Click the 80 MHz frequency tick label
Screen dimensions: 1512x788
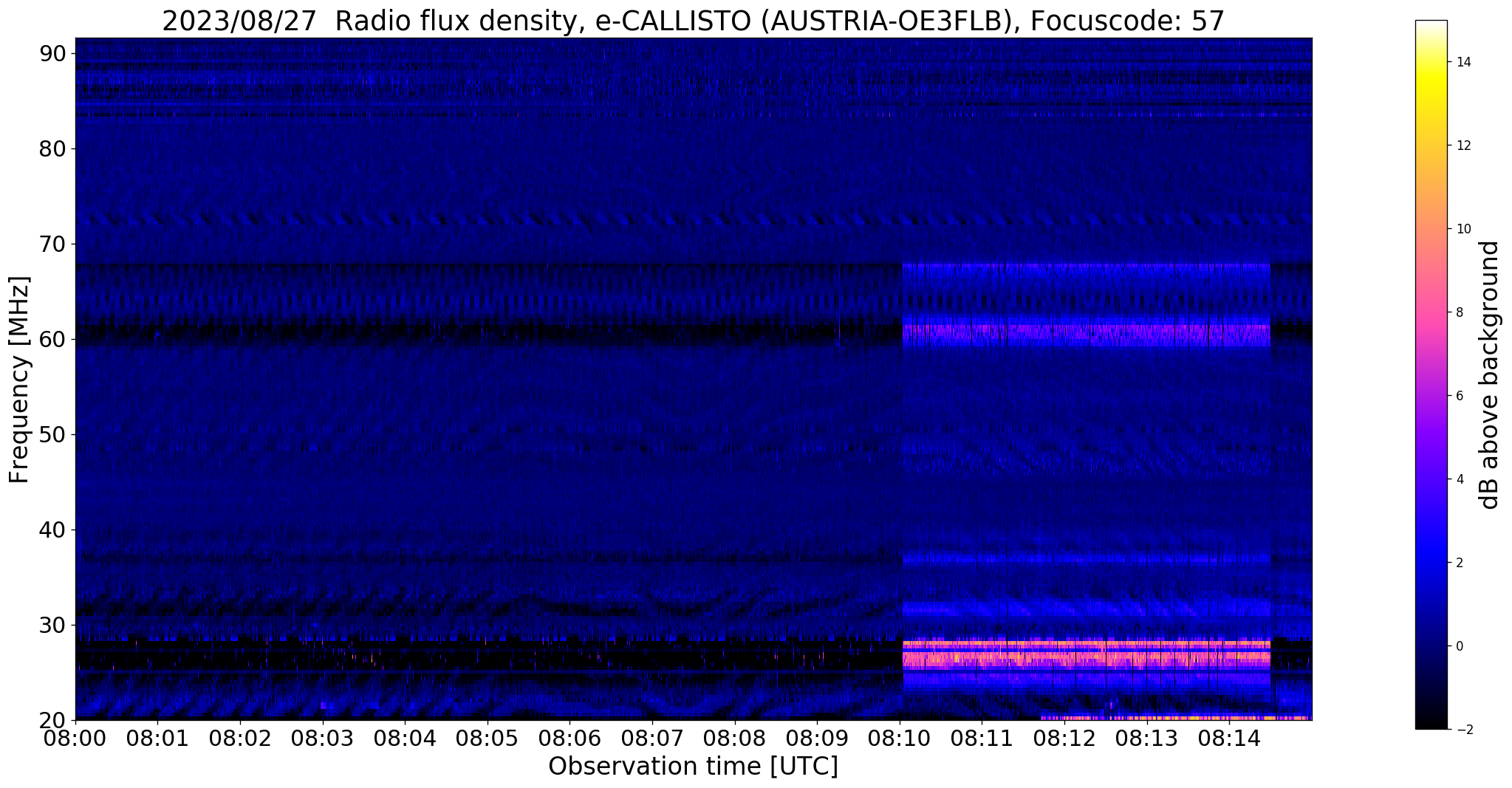(53, 148)
